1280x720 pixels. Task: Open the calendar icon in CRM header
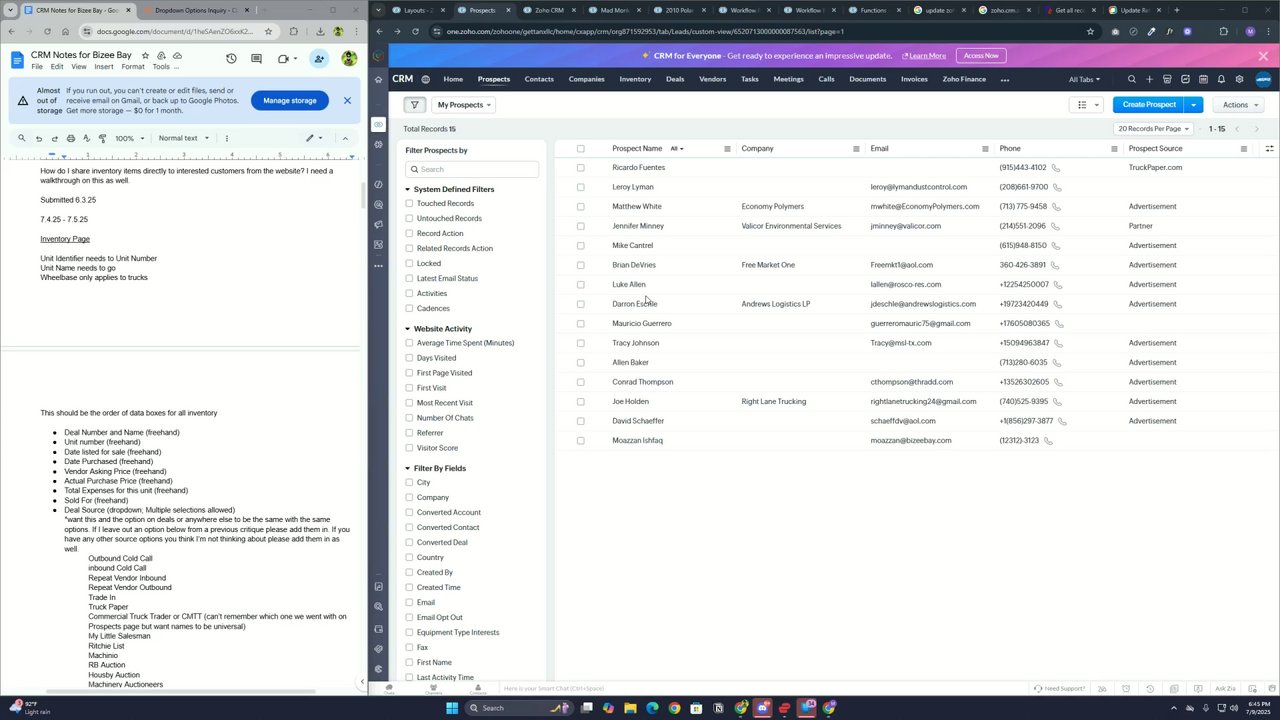pyautogui.click(x=1203, y=79)
